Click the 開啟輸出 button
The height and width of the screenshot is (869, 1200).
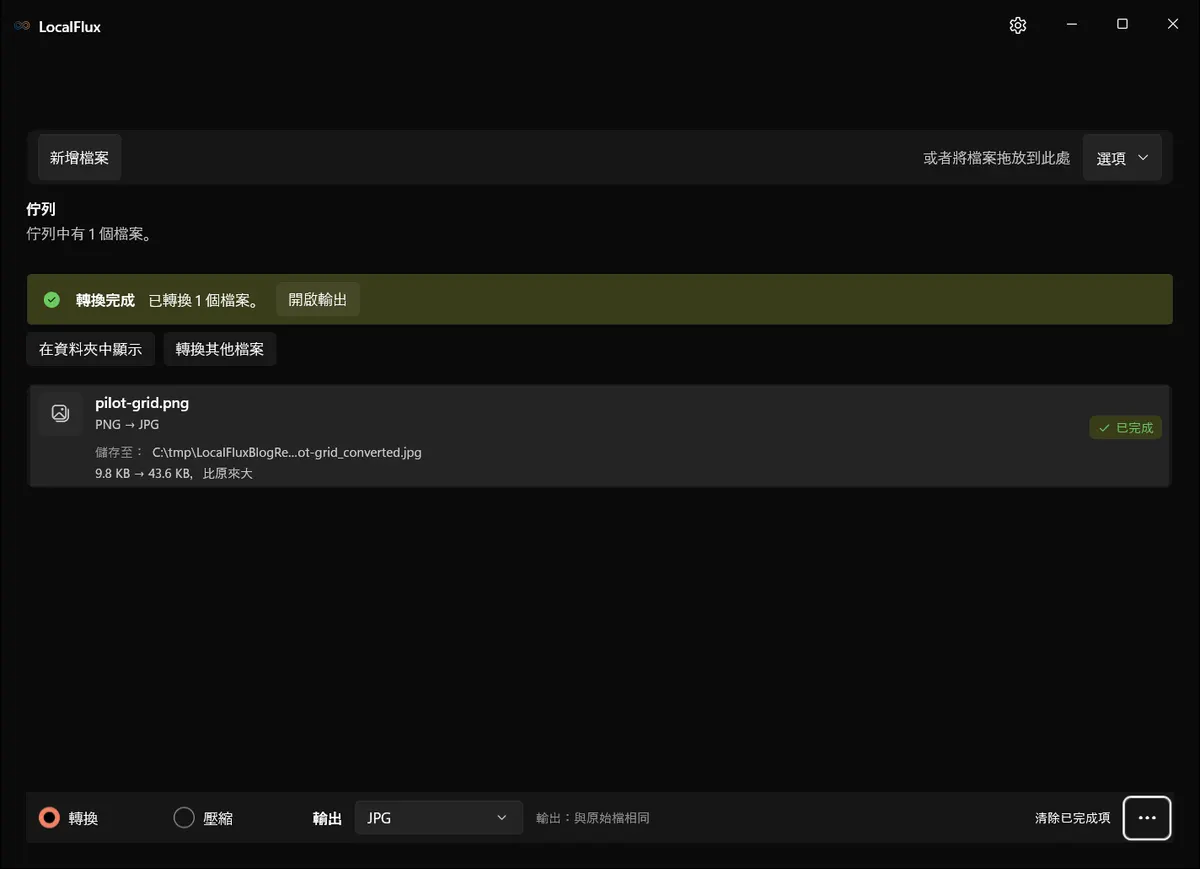[x=318, y=300]
